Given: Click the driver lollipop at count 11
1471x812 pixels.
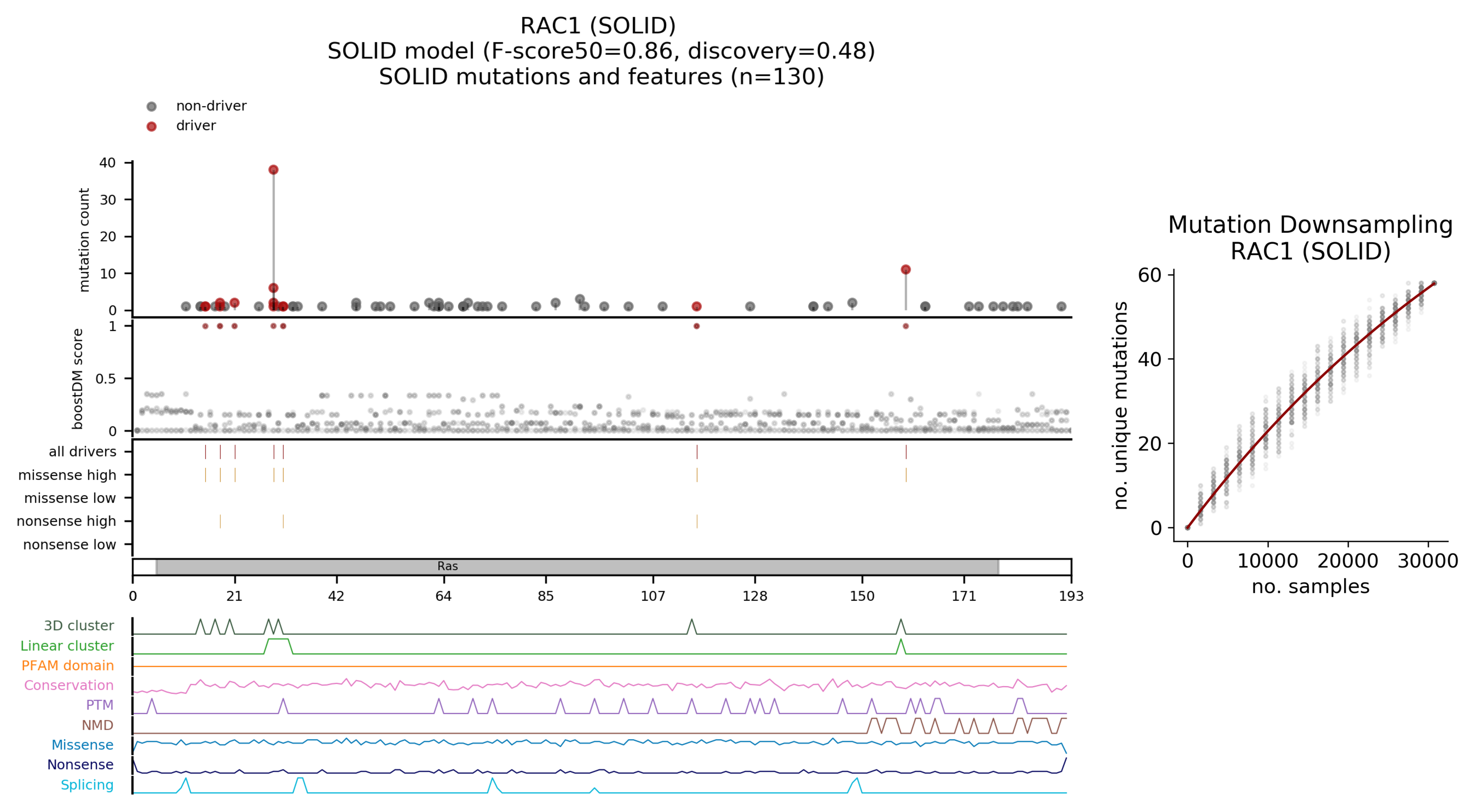Looking at the screenshot, I should click(x=906, y=269).
